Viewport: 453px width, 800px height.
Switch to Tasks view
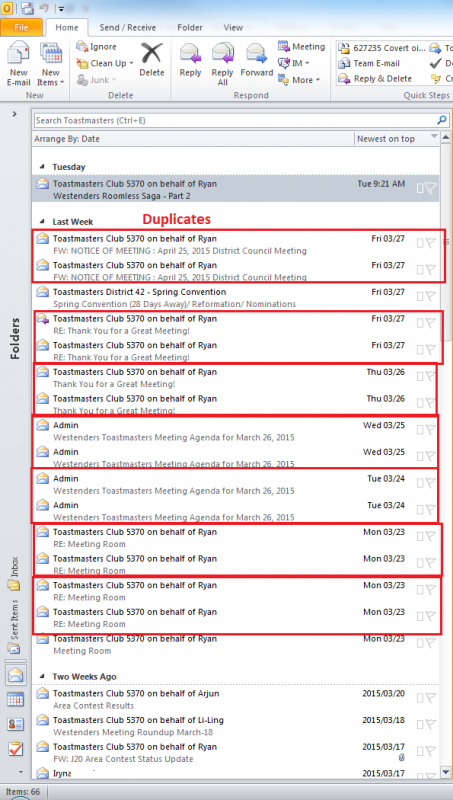click(x=15, y=748)
